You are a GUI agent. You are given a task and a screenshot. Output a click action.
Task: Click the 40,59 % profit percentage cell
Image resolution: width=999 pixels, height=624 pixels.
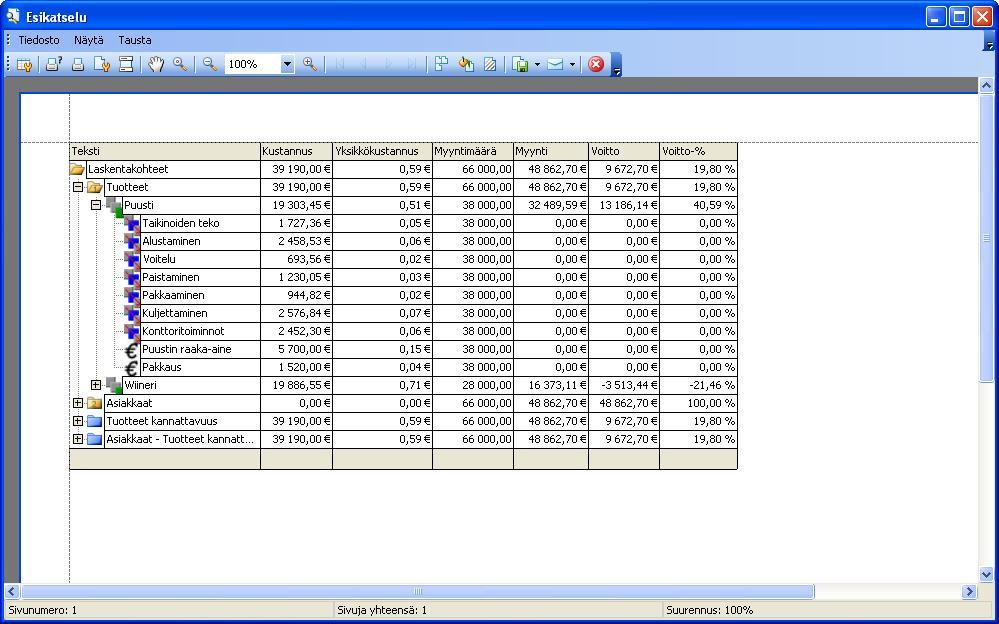pyautogui.click(x=698, y=205)
